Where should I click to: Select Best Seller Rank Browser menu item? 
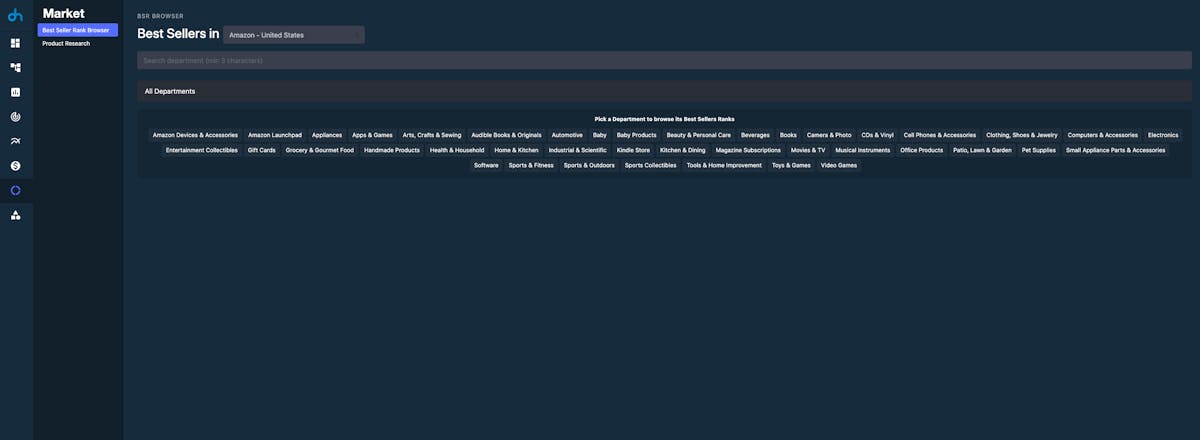(x=78, y=30)
